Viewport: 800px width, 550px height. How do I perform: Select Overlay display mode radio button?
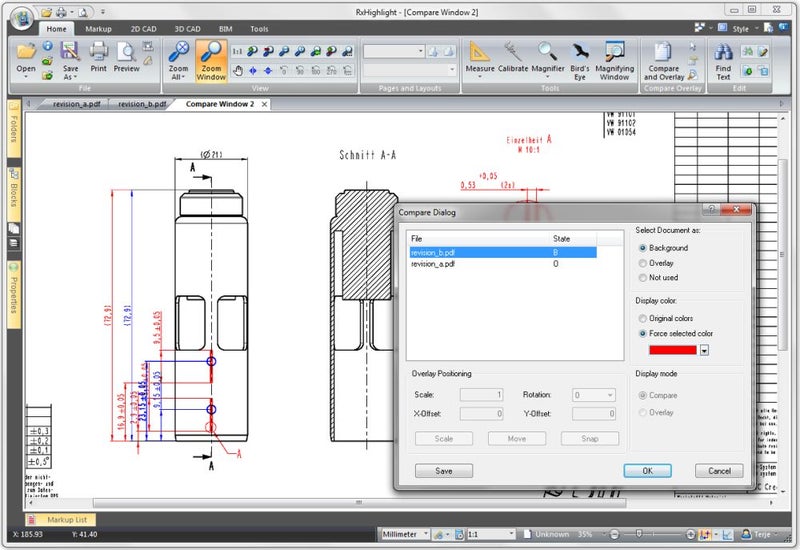point(643,412)
